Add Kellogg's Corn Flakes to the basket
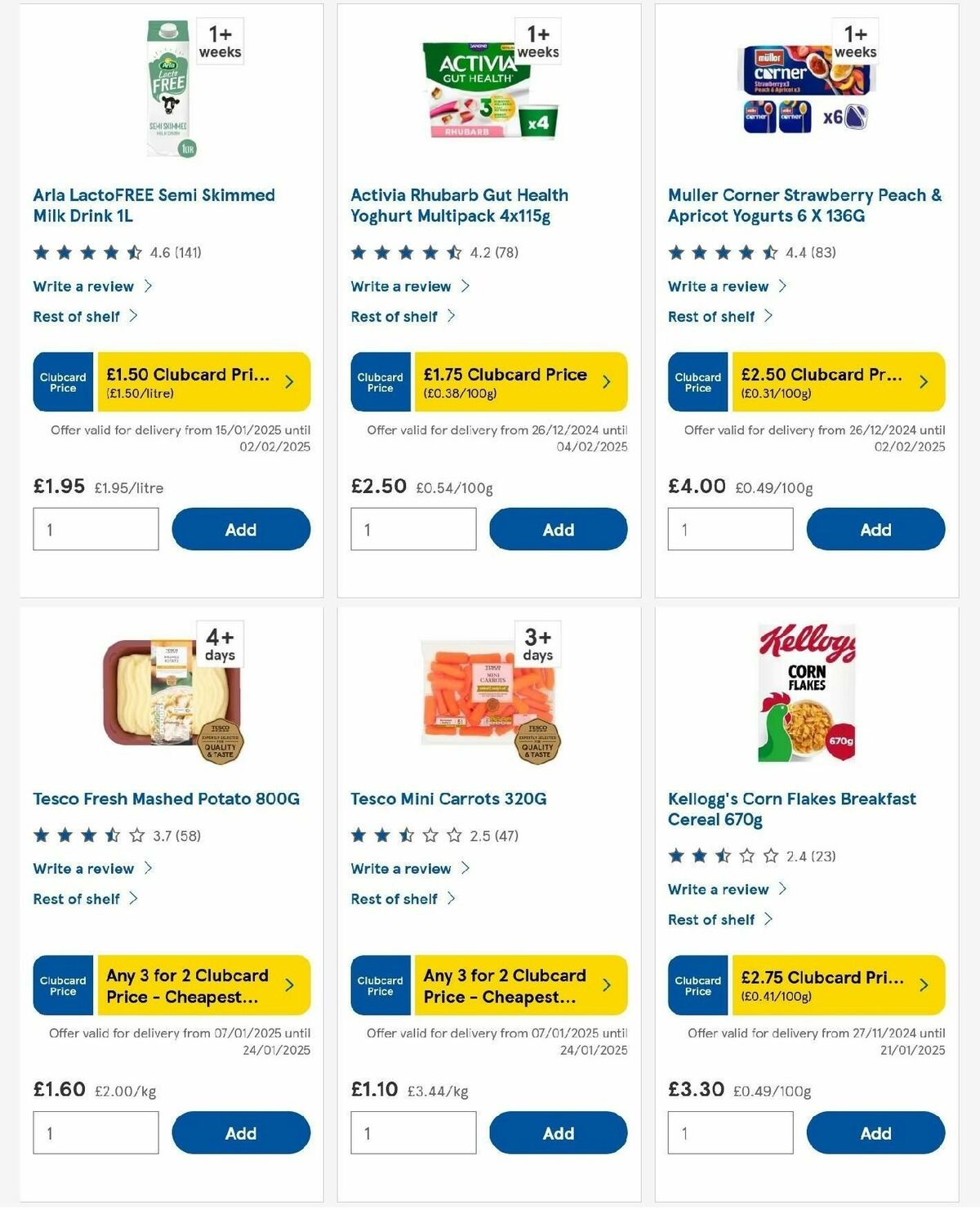The width and height of the screenshot is (980, 1210). pos(875,1133)
